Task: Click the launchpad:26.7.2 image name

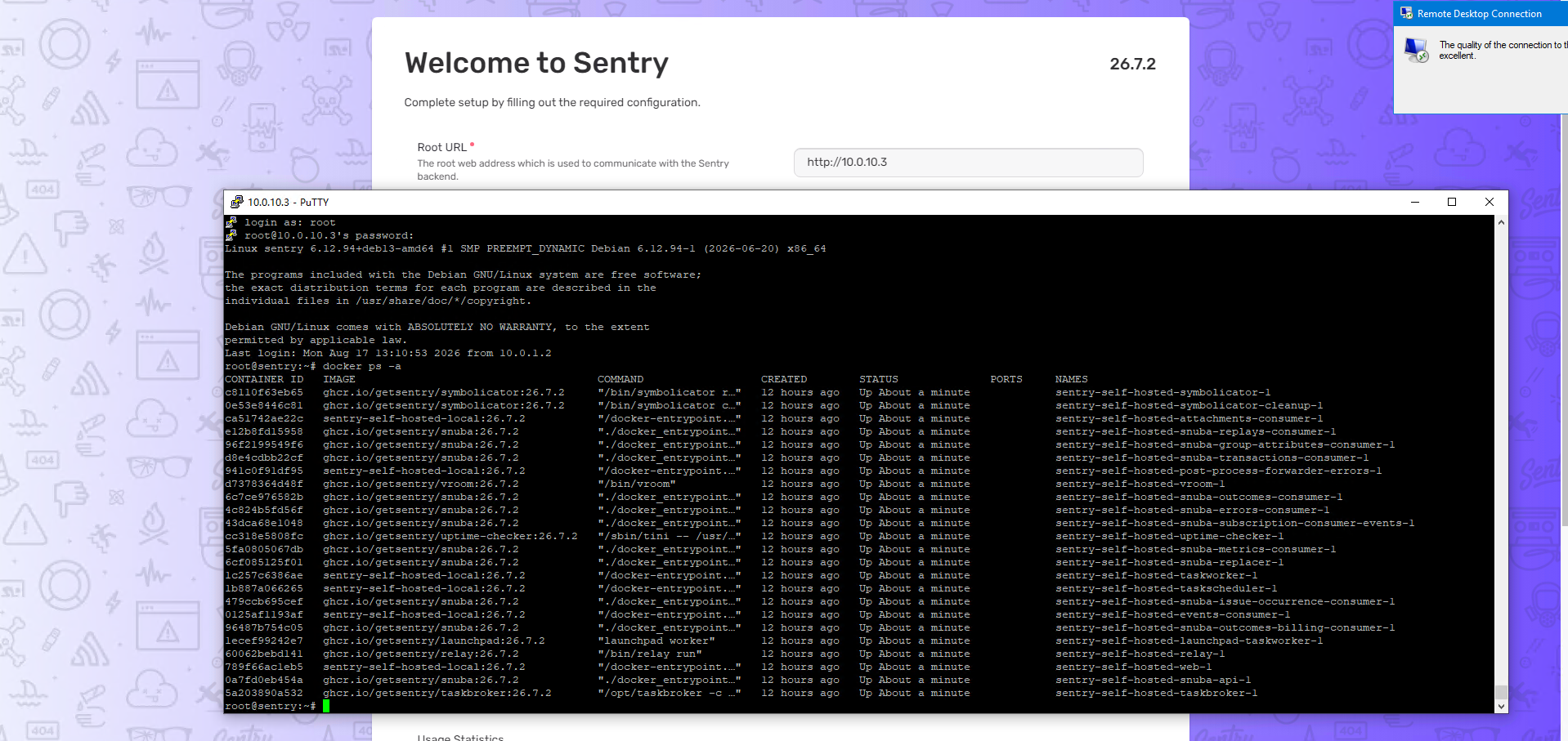Action: 434,641
